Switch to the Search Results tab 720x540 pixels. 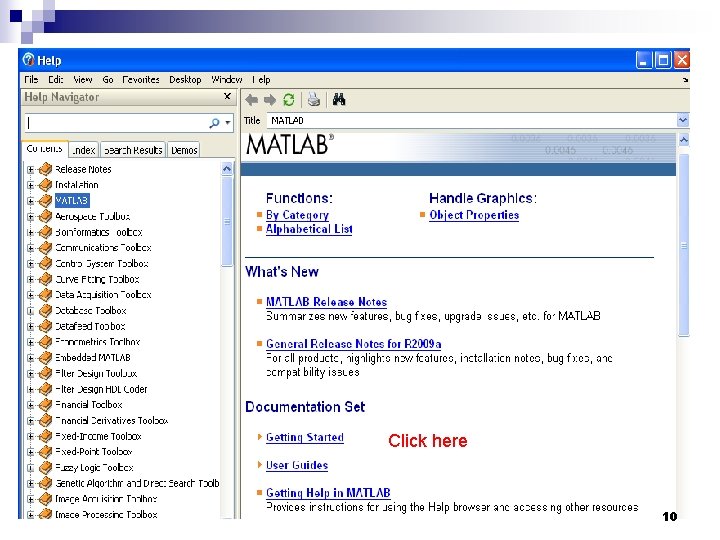[x=133, y=150]
